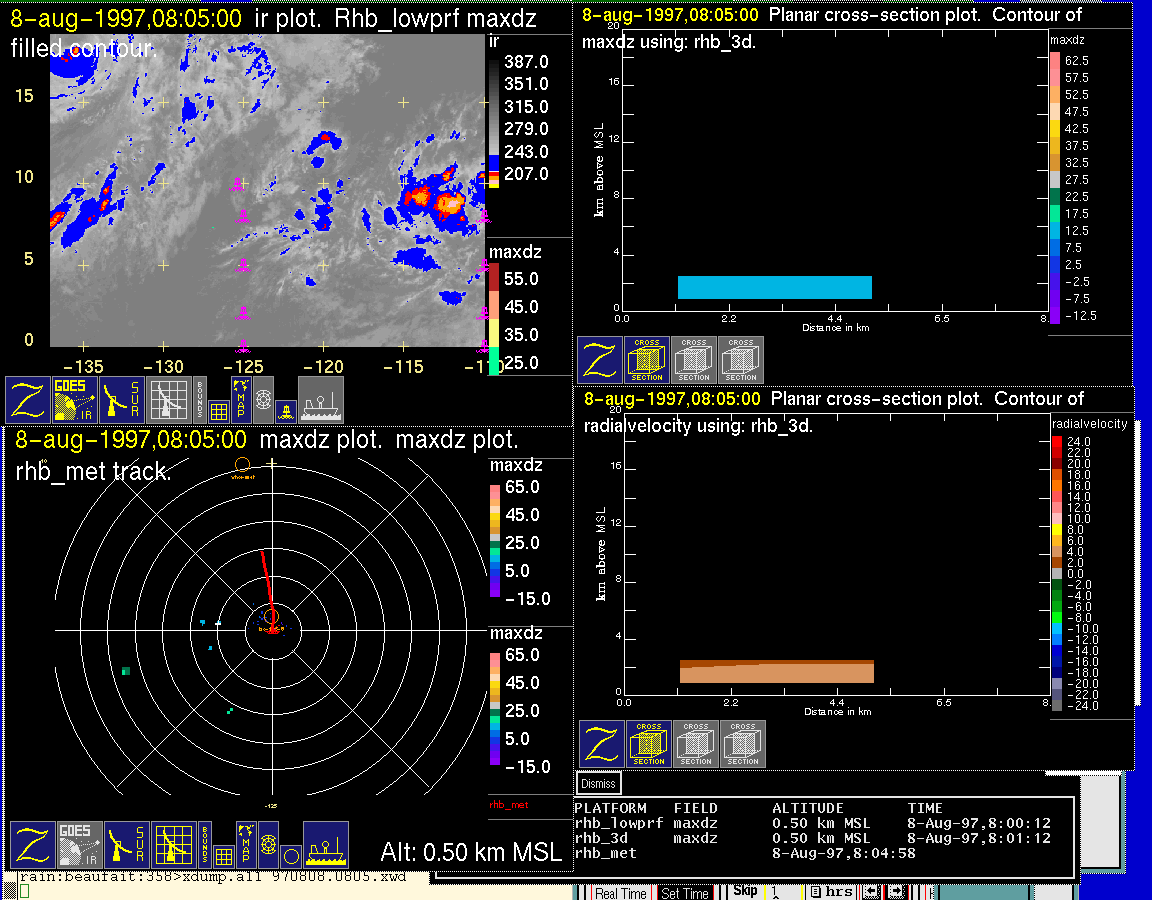Viewport: 1152px width, 900px height.
Task: Dismiss the platform info panel
Action: (598, 784)
